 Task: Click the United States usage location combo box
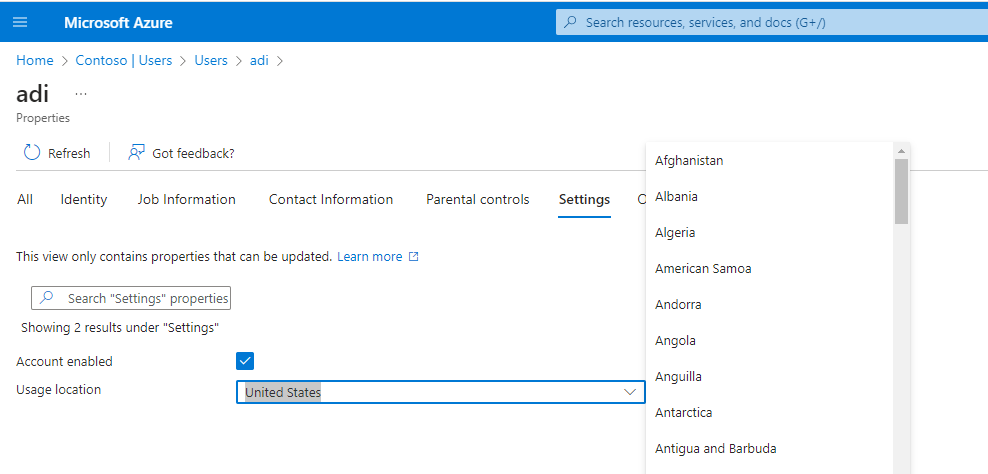point(440,392)
